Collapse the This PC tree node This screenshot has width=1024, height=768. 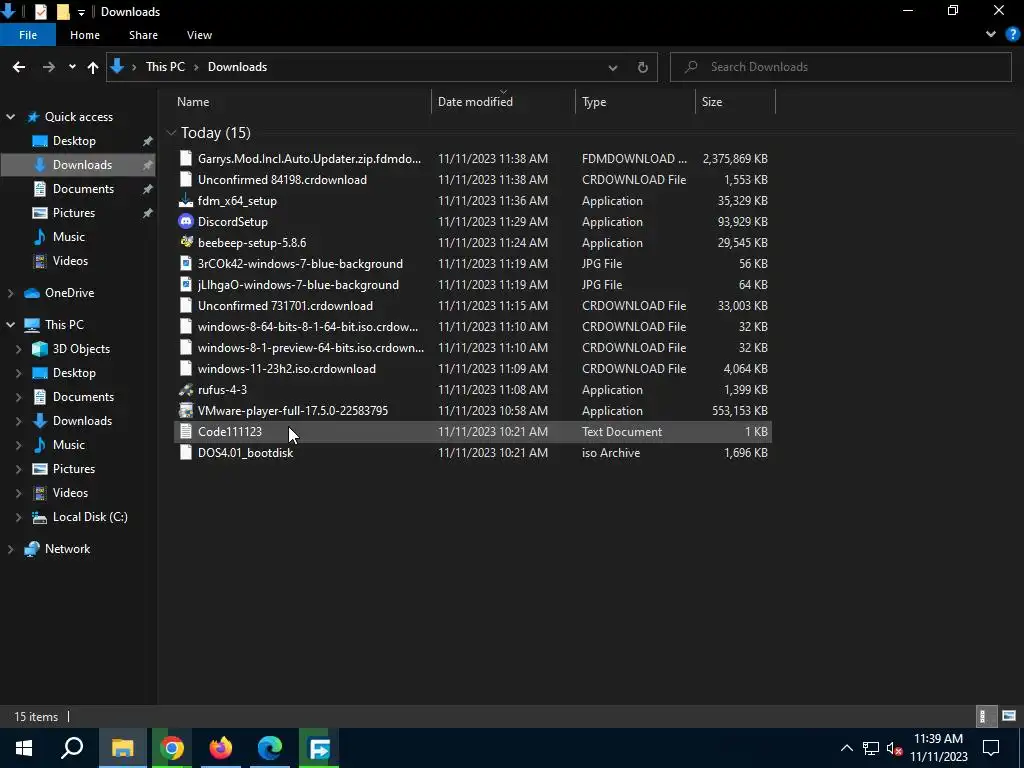[10, 325]
